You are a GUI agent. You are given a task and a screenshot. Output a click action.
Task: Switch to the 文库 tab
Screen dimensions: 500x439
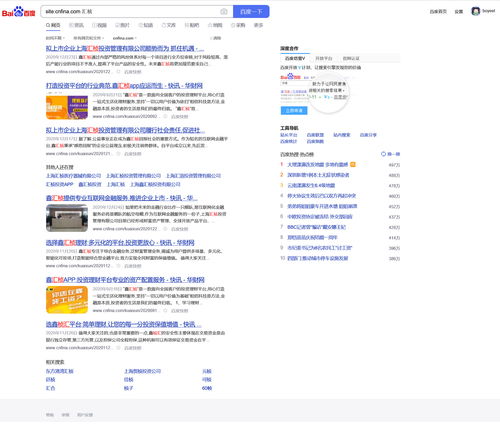[169, 25]
